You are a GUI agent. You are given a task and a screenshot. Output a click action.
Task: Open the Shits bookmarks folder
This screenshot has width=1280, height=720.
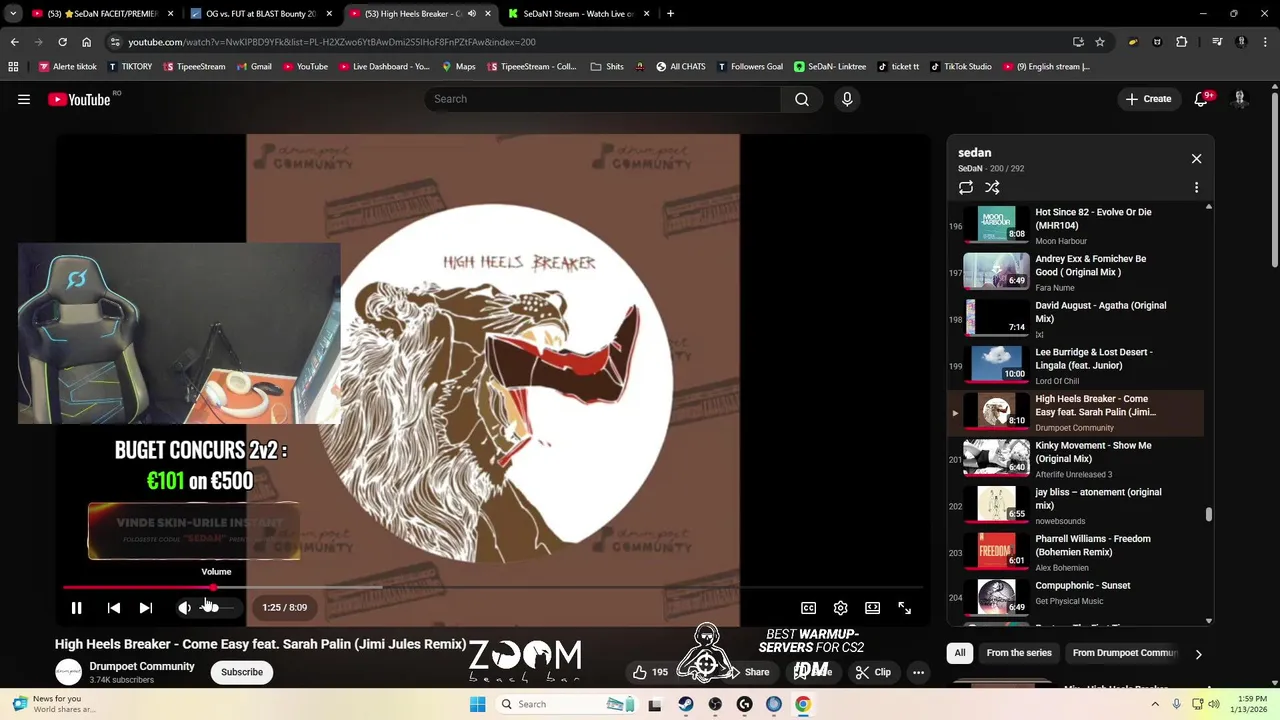[607, 67]
